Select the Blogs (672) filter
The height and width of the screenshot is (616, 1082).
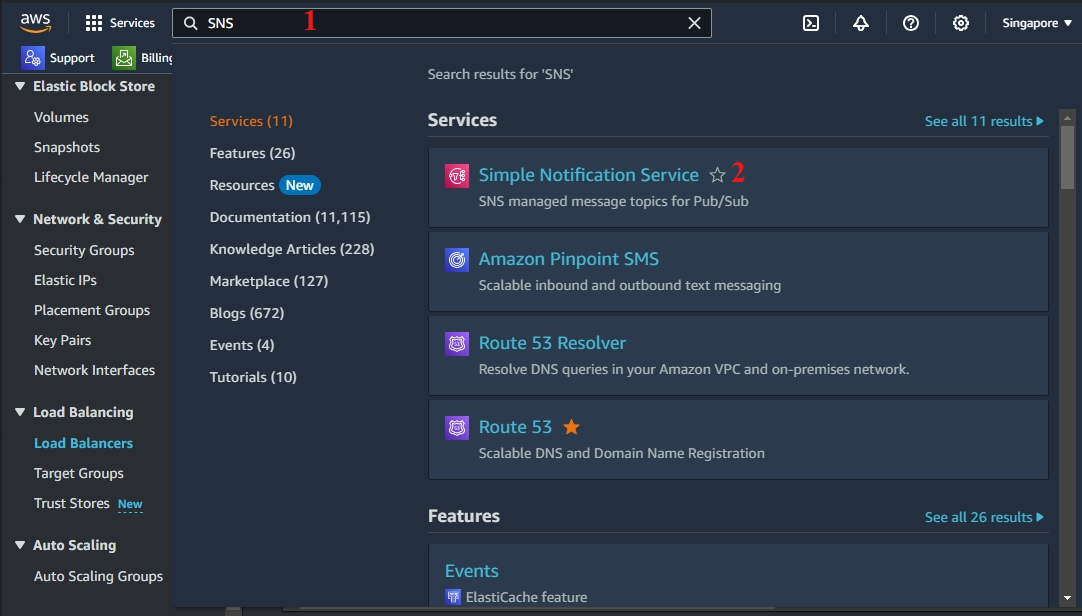click(247, 313)
